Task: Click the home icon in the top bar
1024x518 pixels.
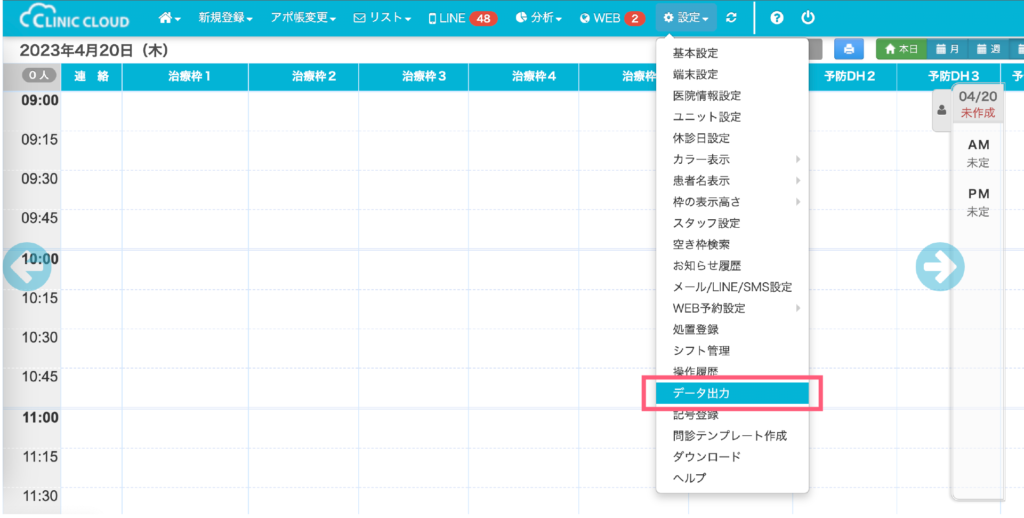Action: pyautogui.click(x=169, y=18)
